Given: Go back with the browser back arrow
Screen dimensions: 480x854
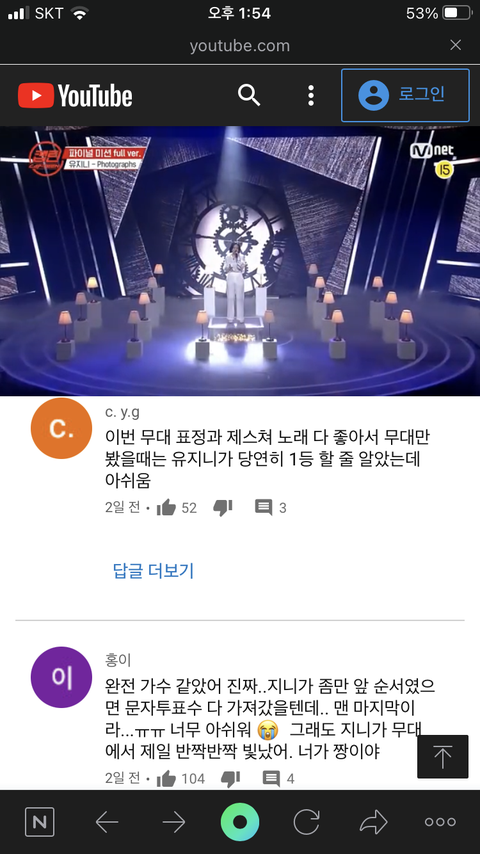Looking at the screenshot, I should [107, 822].
